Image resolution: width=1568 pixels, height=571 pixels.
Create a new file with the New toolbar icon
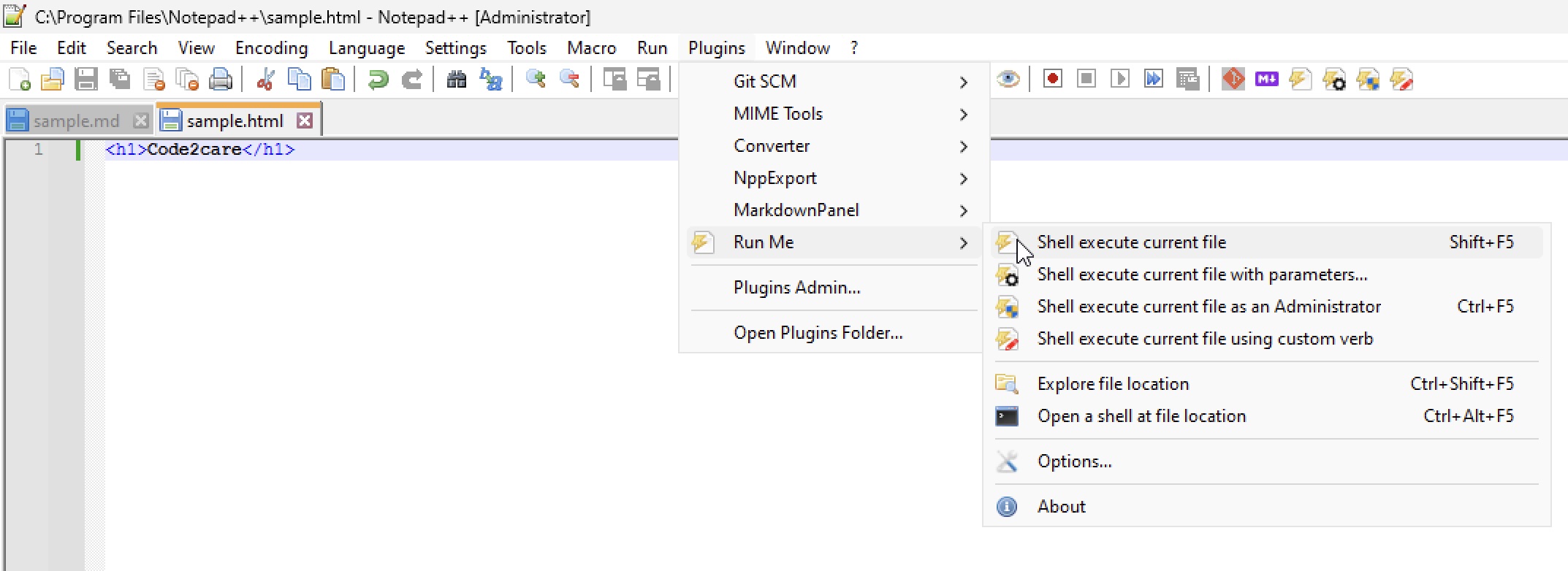20,79
